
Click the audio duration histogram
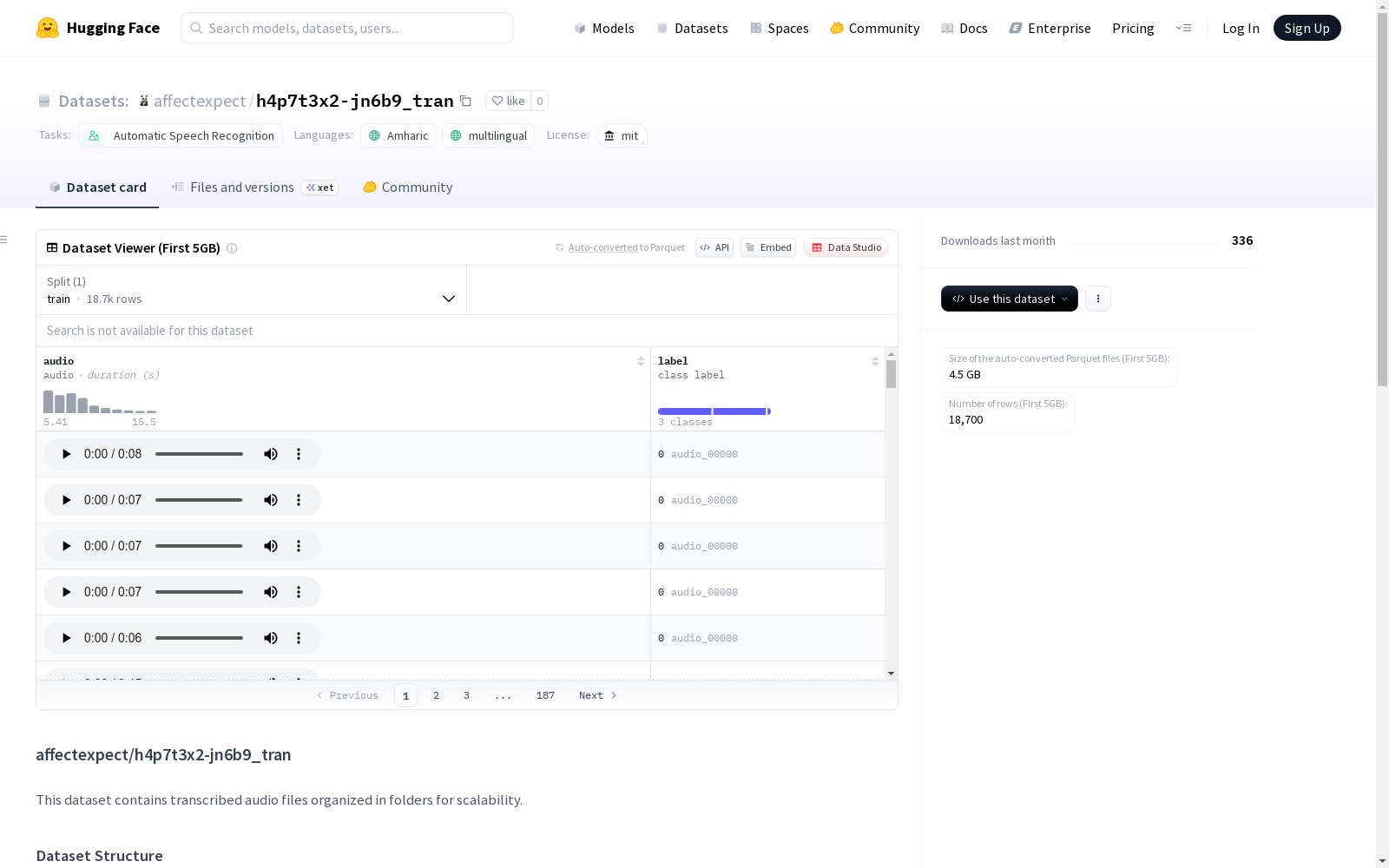[x=100, y=402]
